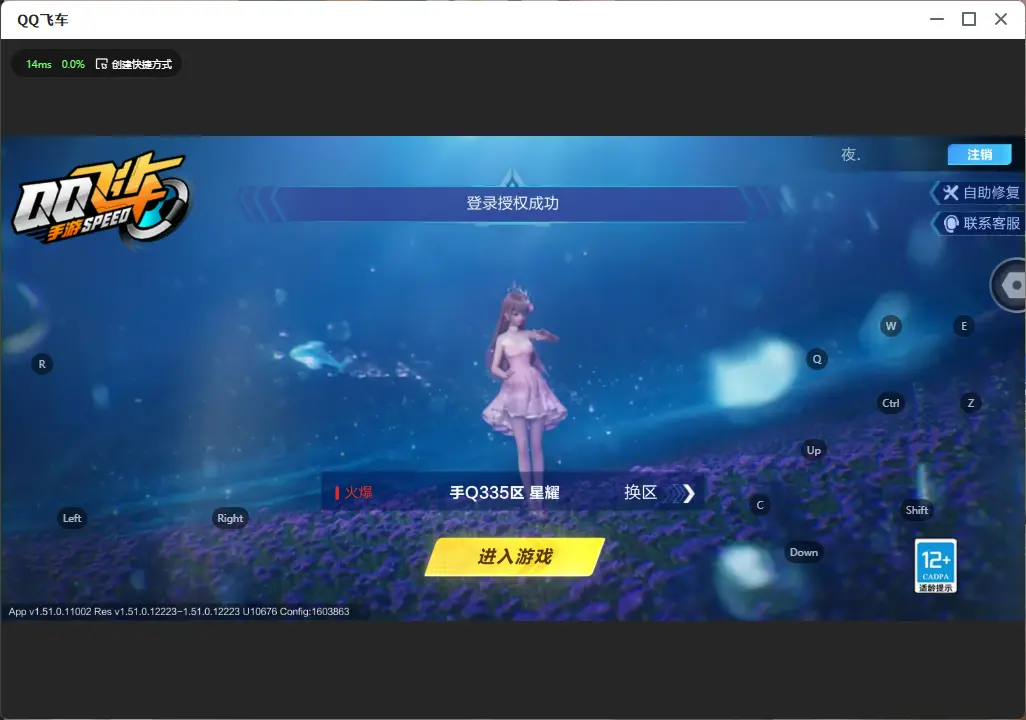This screenshot has width=1026, height=720.
Task: Click 换区 to switch server
Action: coord(659,492)
